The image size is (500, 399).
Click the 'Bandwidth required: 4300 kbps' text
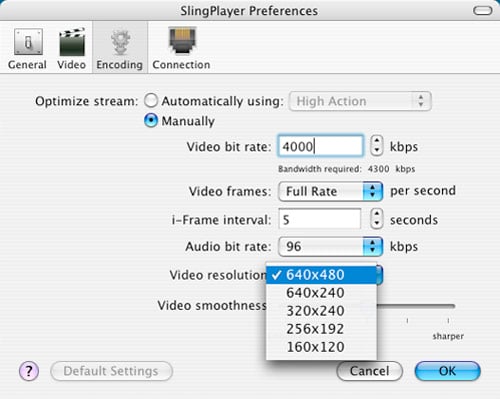[347, 169]
